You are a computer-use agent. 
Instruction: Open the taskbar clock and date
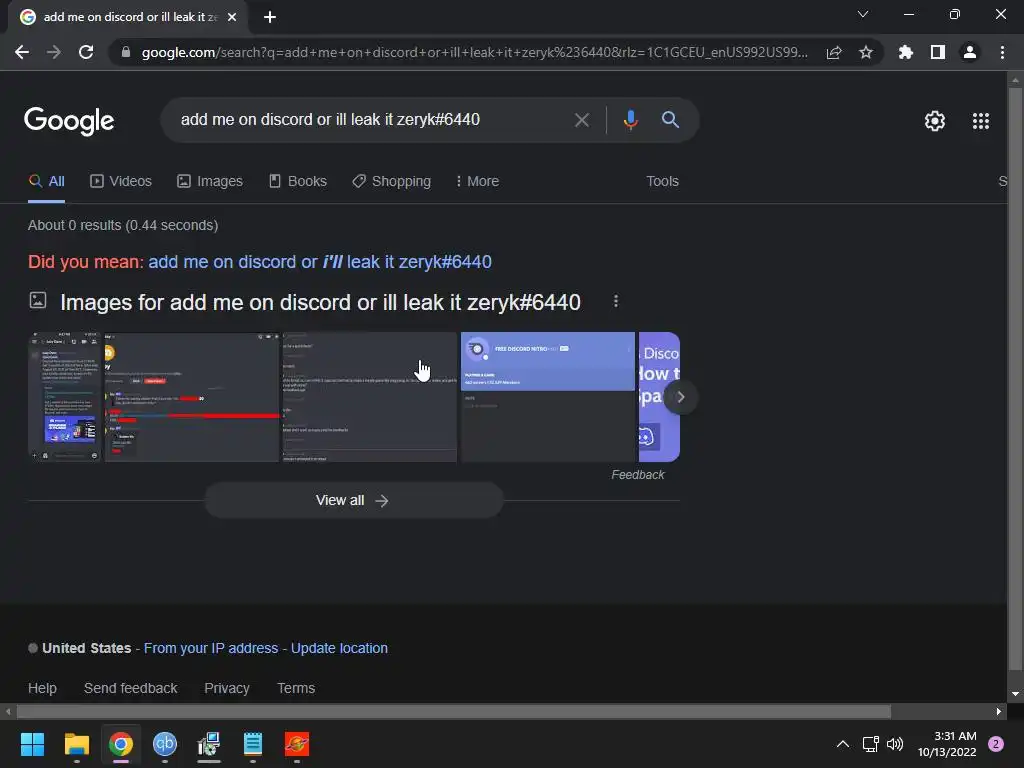[947, 744]
